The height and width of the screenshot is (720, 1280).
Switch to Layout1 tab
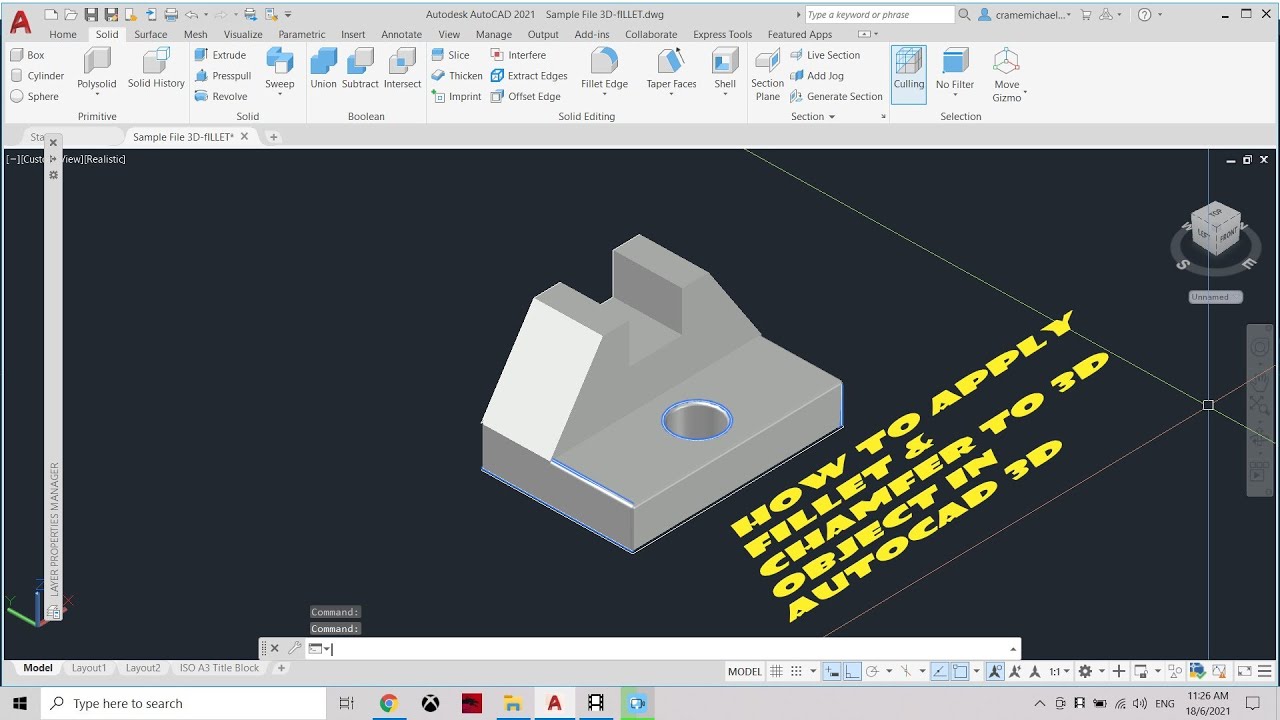tap(89, 668)
